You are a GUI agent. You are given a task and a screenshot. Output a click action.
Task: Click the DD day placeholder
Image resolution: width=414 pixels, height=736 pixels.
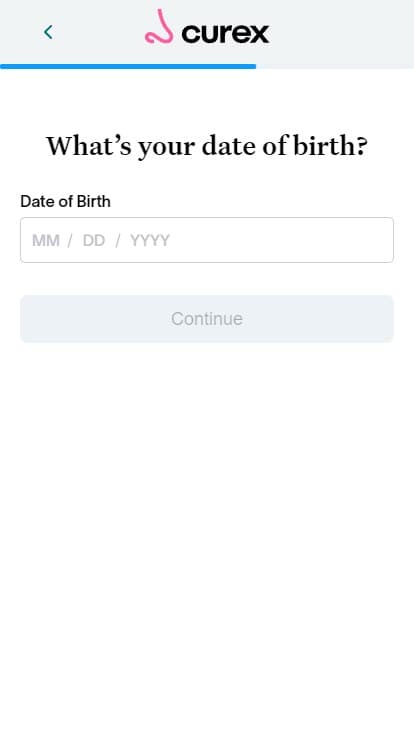click(x=94, y=241)
